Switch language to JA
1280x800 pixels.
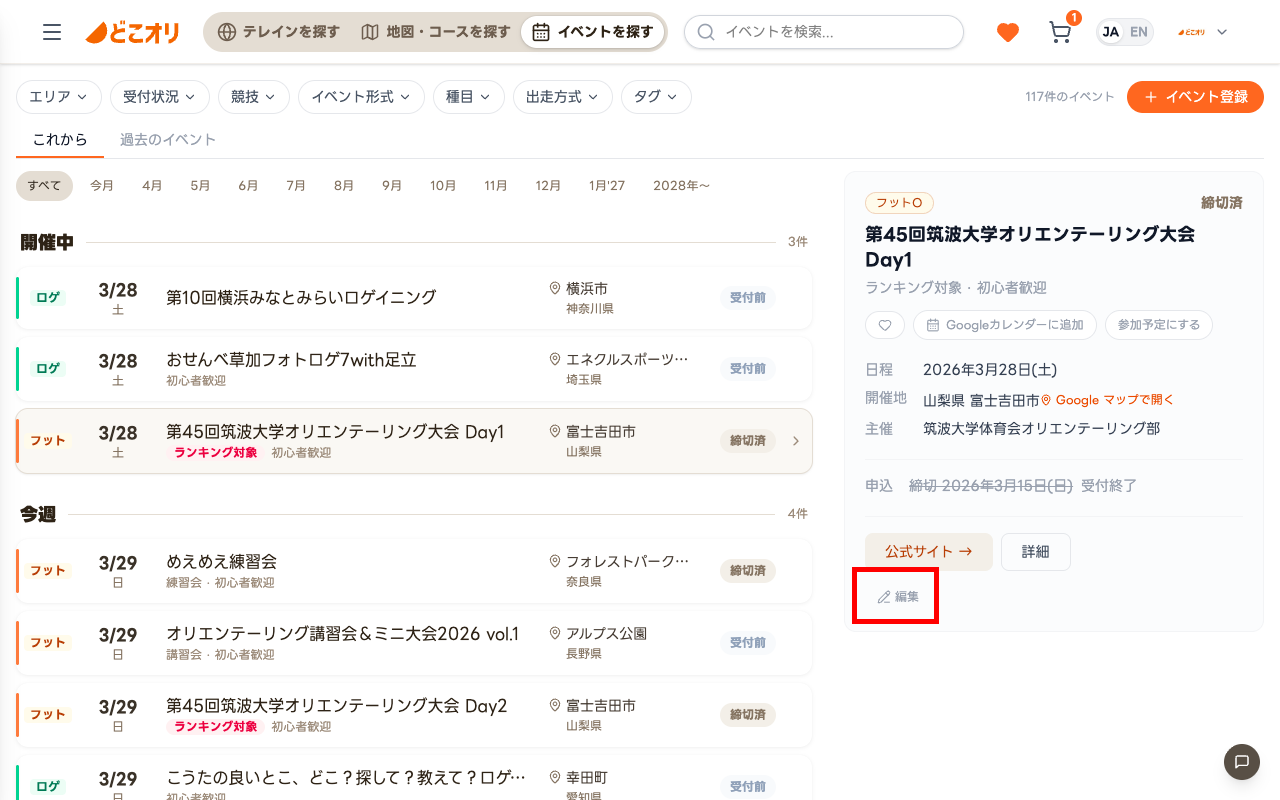point(1110,32)
